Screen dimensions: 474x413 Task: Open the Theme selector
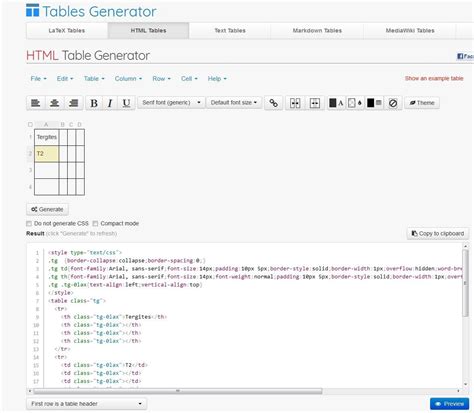422,103
